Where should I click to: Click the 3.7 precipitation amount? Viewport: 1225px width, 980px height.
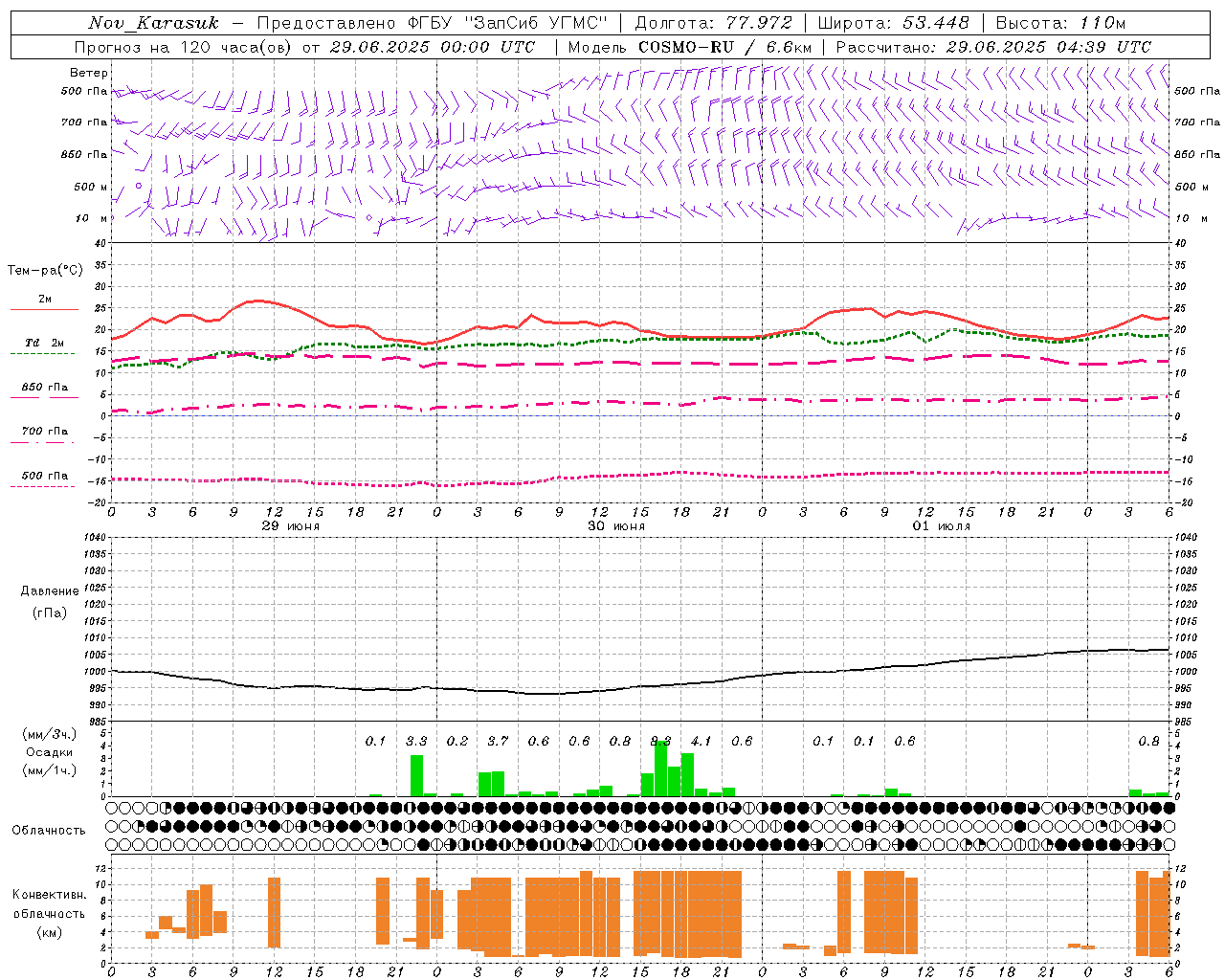498,741
